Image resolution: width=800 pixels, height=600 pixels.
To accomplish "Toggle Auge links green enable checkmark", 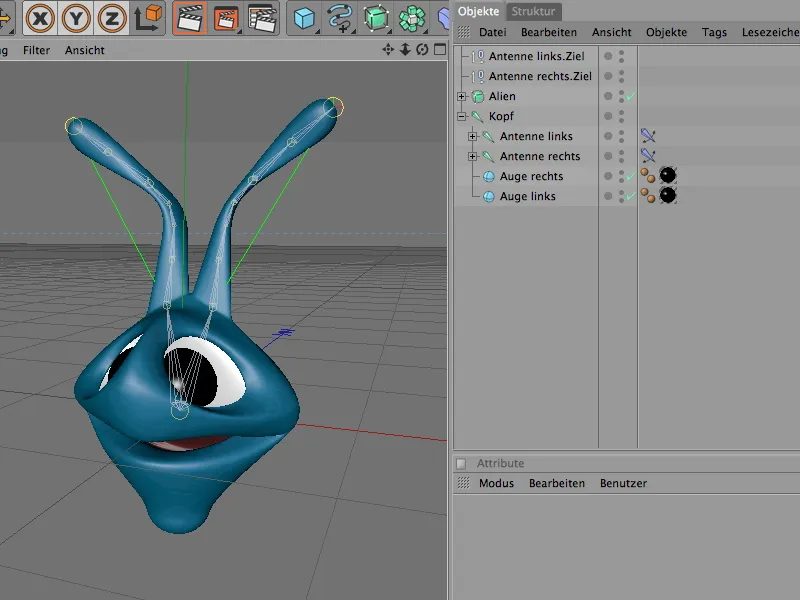I will tap(631, 196).
